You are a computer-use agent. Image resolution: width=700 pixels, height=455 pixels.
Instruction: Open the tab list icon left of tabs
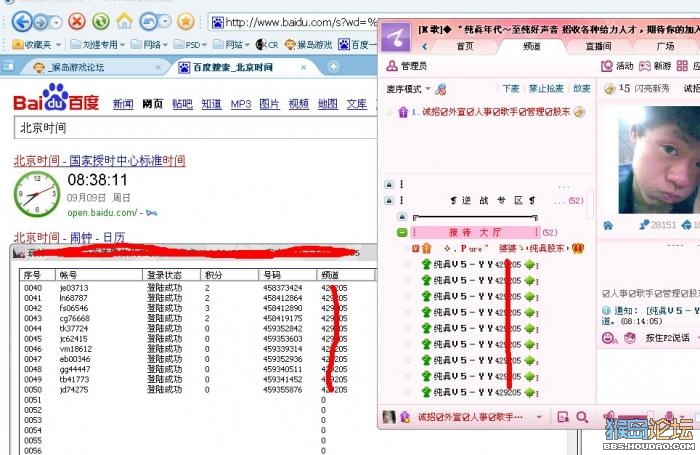(8, 67)
